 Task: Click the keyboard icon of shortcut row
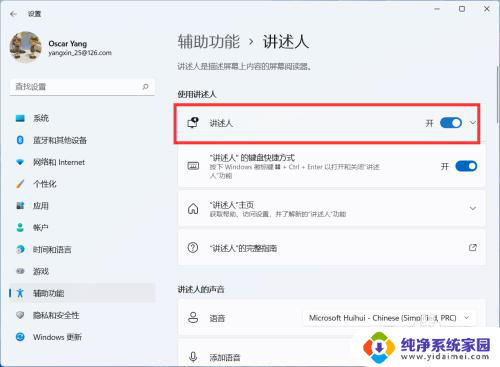point(193,166)
